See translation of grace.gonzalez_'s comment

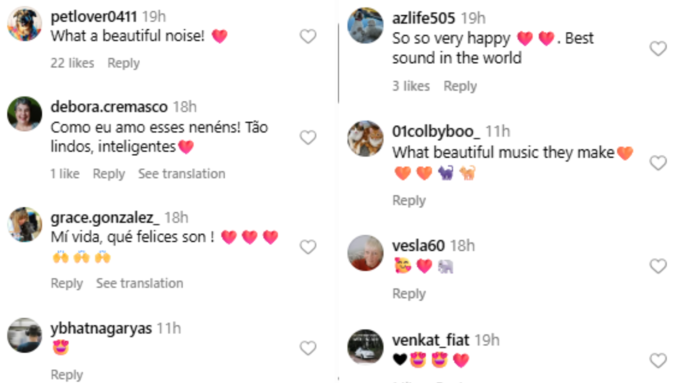[140, 283]
